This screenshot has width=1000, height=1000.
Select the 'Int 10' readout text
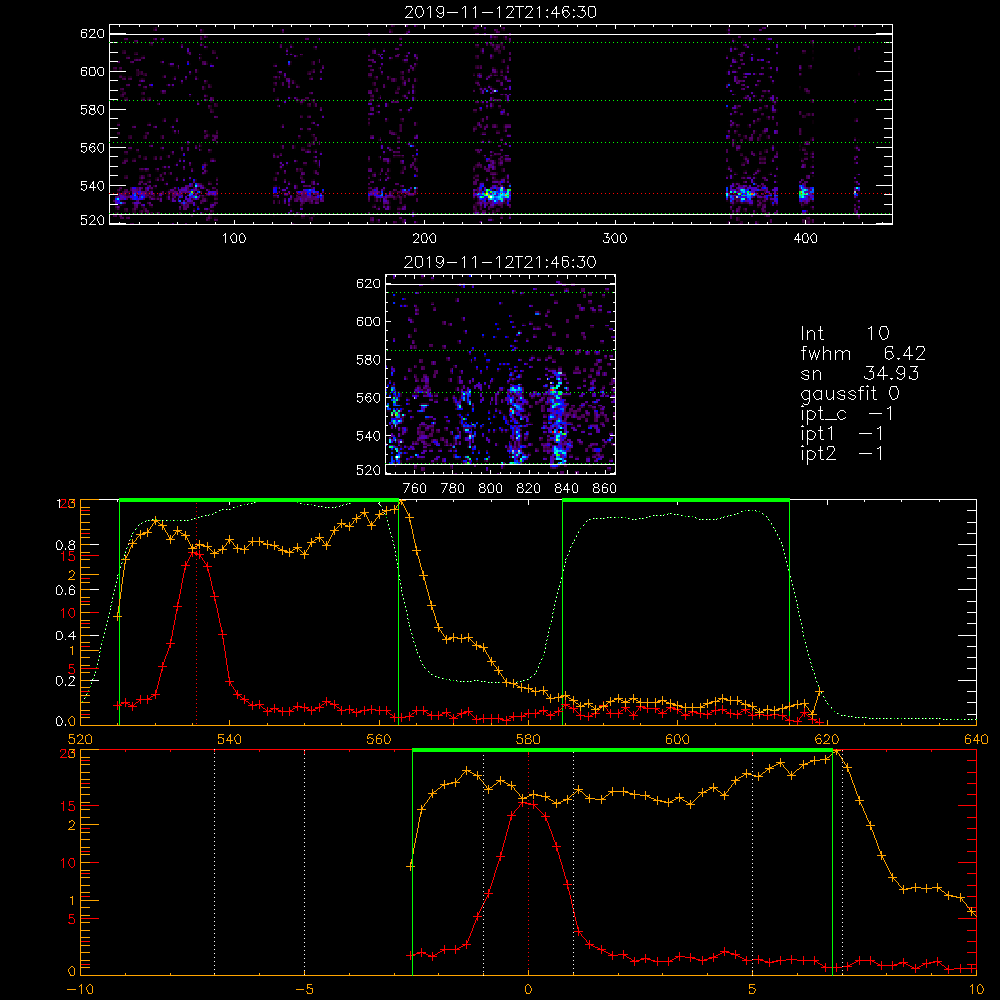click(845, 333)
